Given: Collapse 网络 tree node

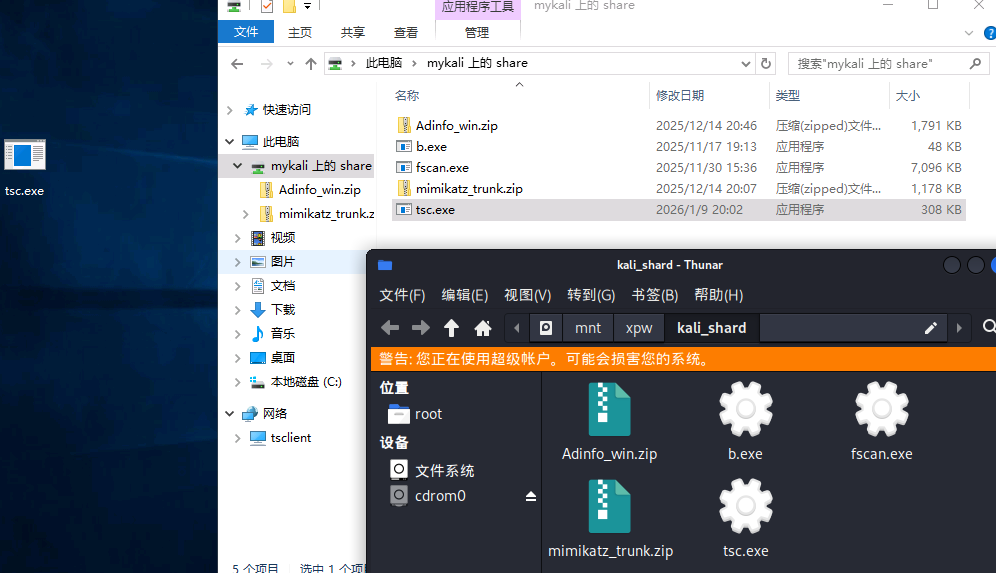Looking at the screenshot, I should click(x=230, y=414).
